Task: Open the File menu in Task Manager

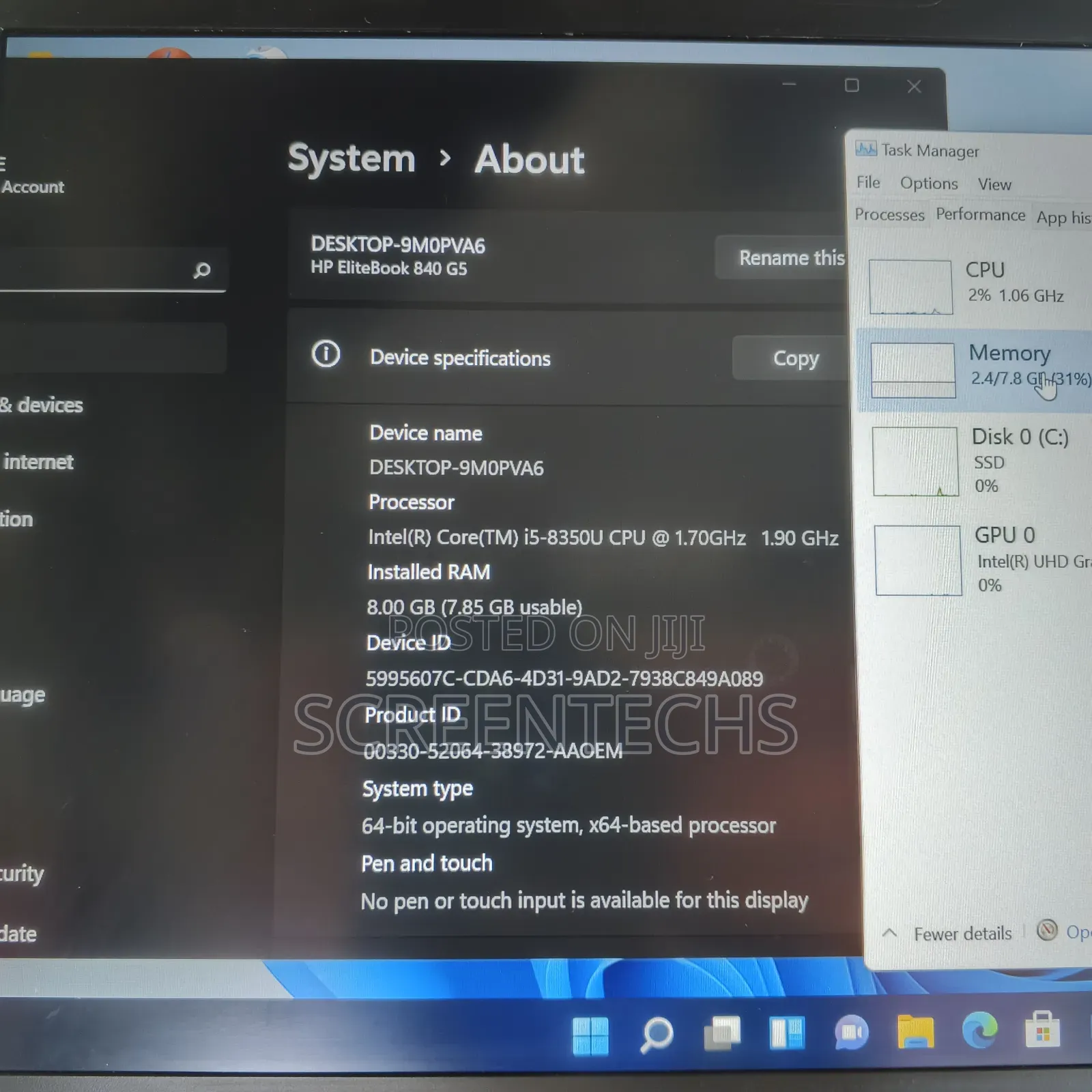Action: [x=868, y=182]
